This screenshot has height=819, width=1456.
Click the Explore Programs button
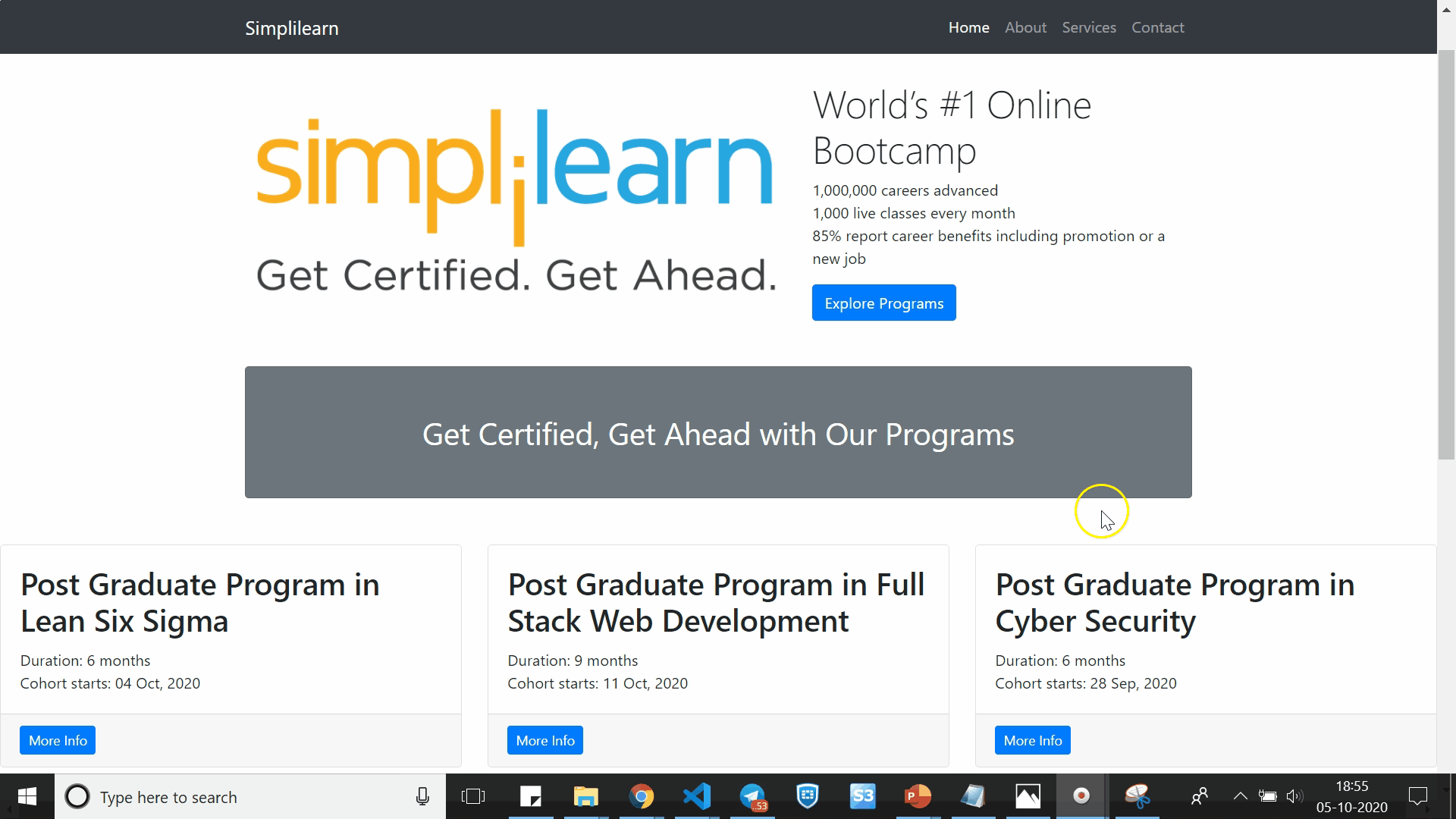(884, 303)
